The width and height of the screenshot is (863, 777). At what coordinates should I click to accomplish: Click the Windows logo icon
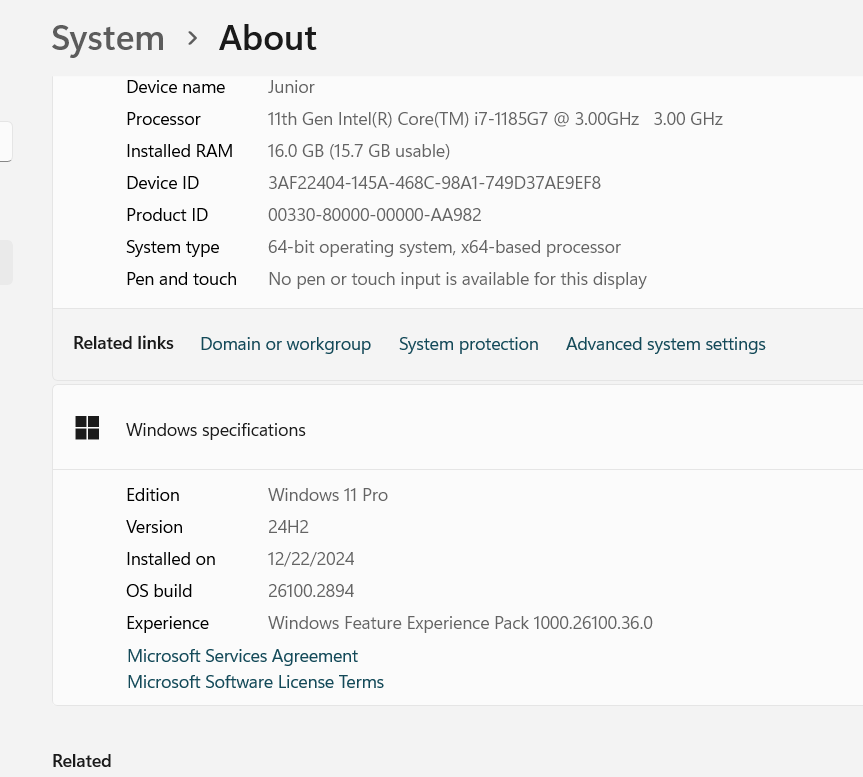pyautogui.click(x=87, y=428)
